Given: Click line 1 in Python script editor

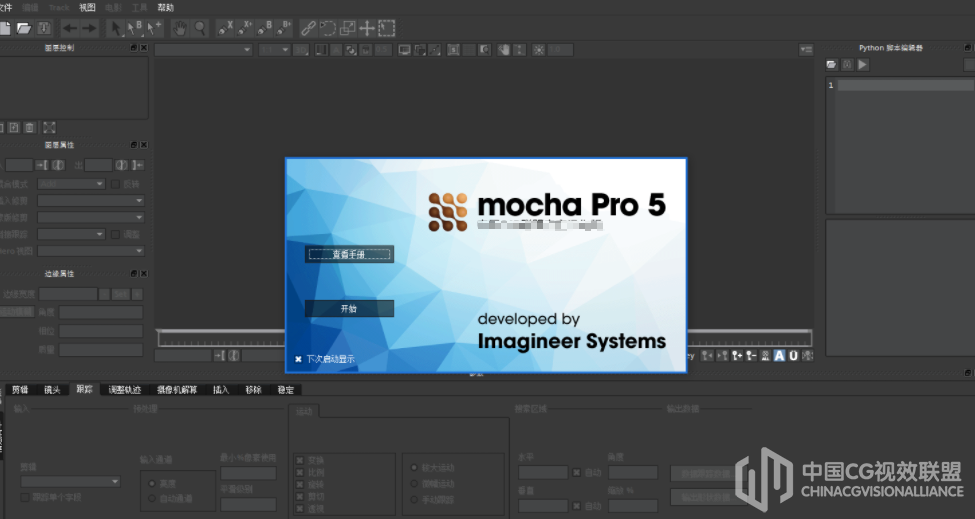Looking at the screenshot, I should click(x=905, y=85).
